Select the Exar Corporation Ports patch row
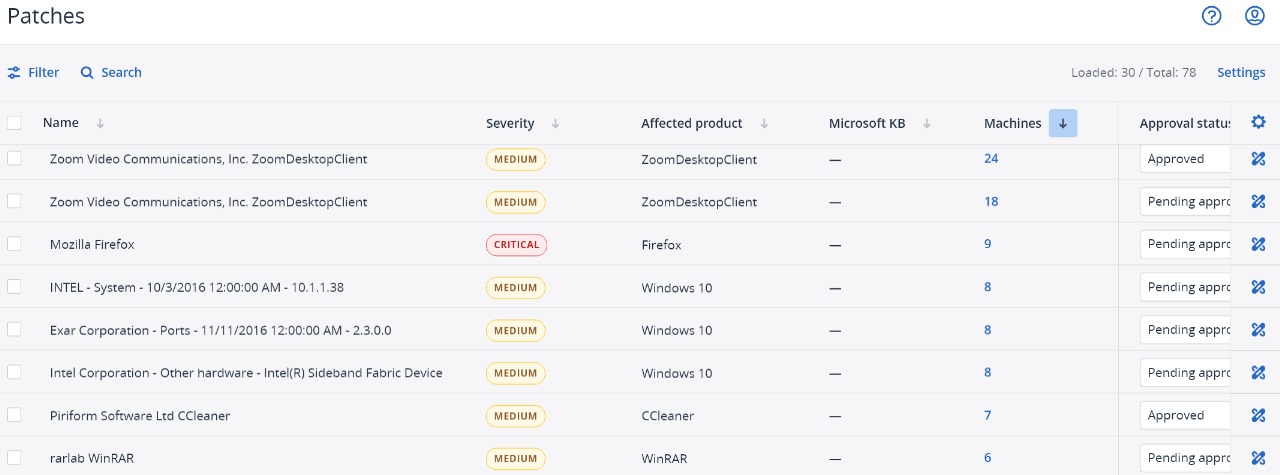Screen dimensions: 1280x475 (x=640, y=329)
